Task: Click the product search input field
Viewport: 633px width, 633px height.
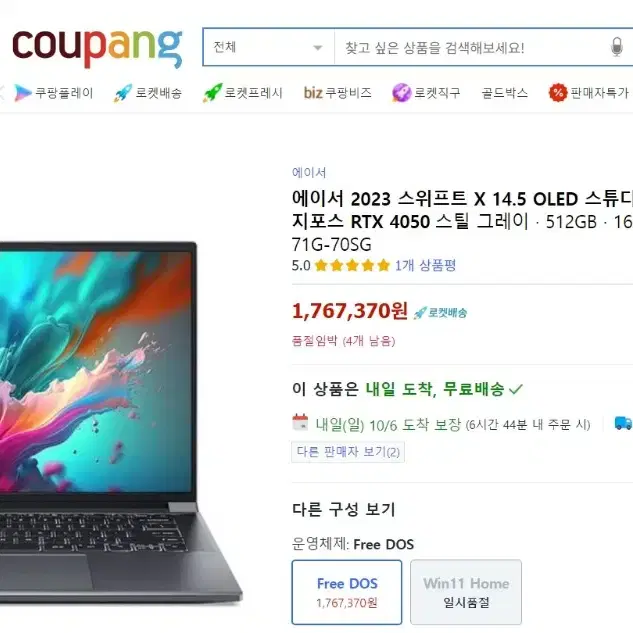Action: (470, 47)
